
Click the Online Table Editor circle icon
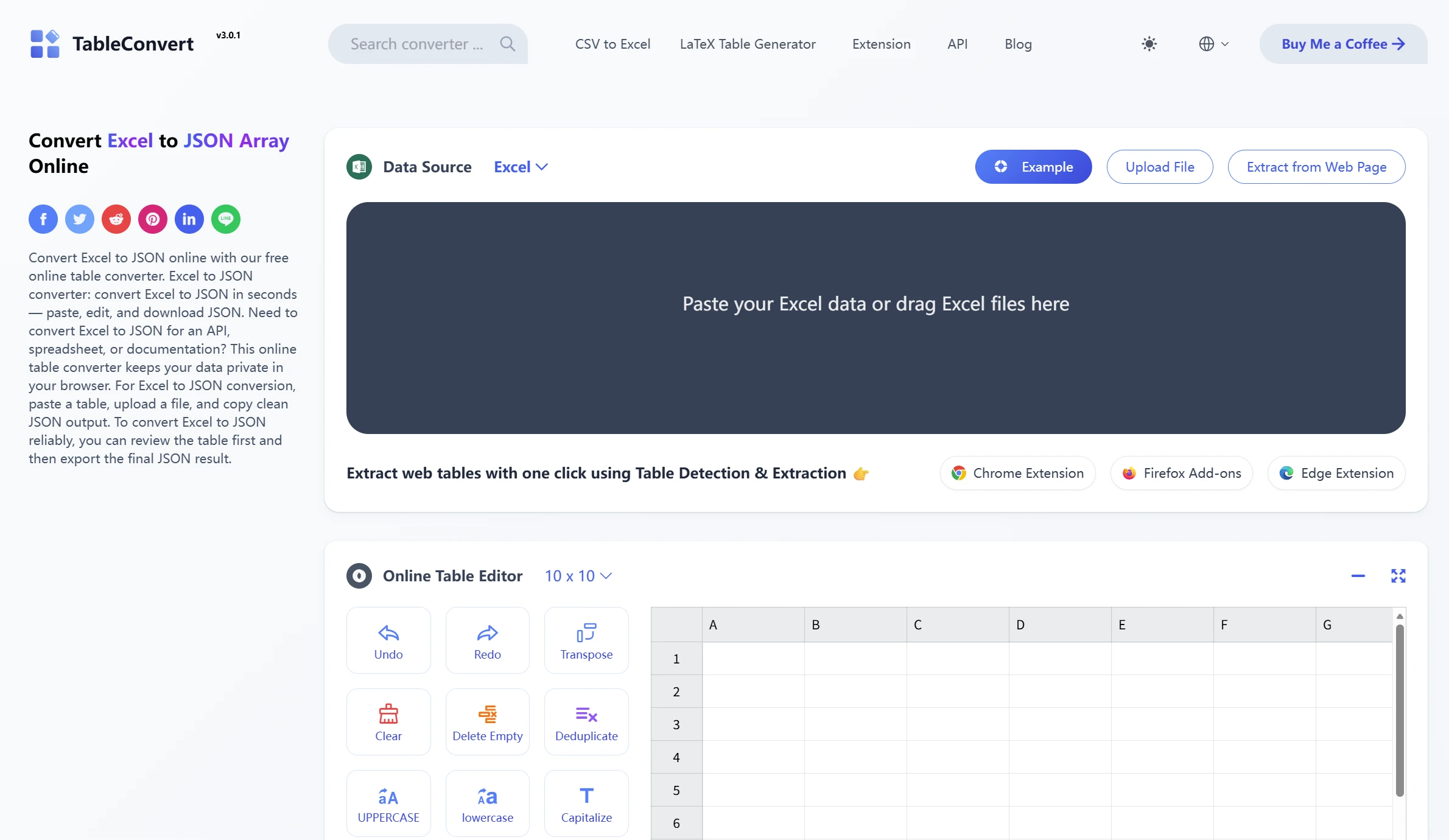[359, 576]
